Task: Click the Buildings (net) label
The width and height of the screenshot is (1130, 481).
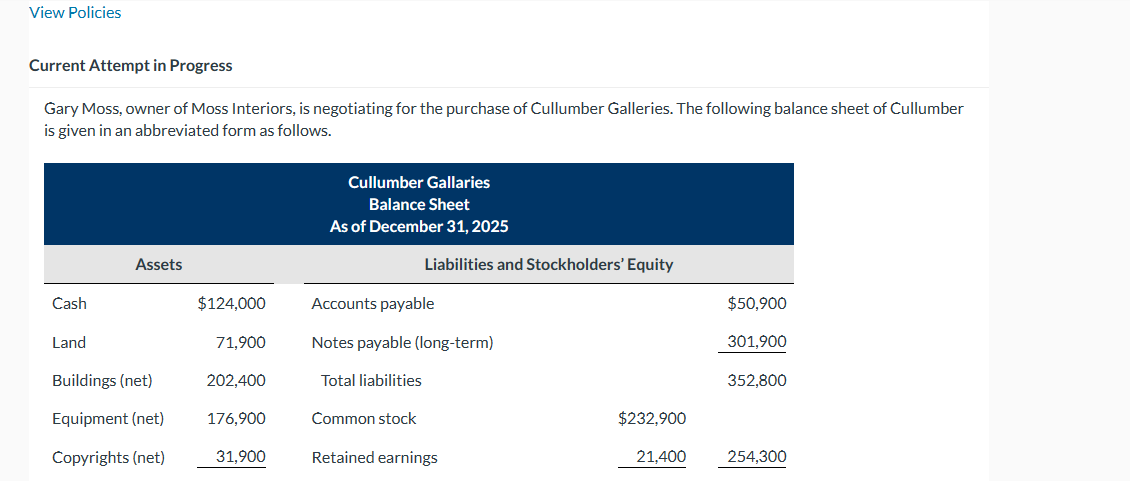Action: coord(102,380)
